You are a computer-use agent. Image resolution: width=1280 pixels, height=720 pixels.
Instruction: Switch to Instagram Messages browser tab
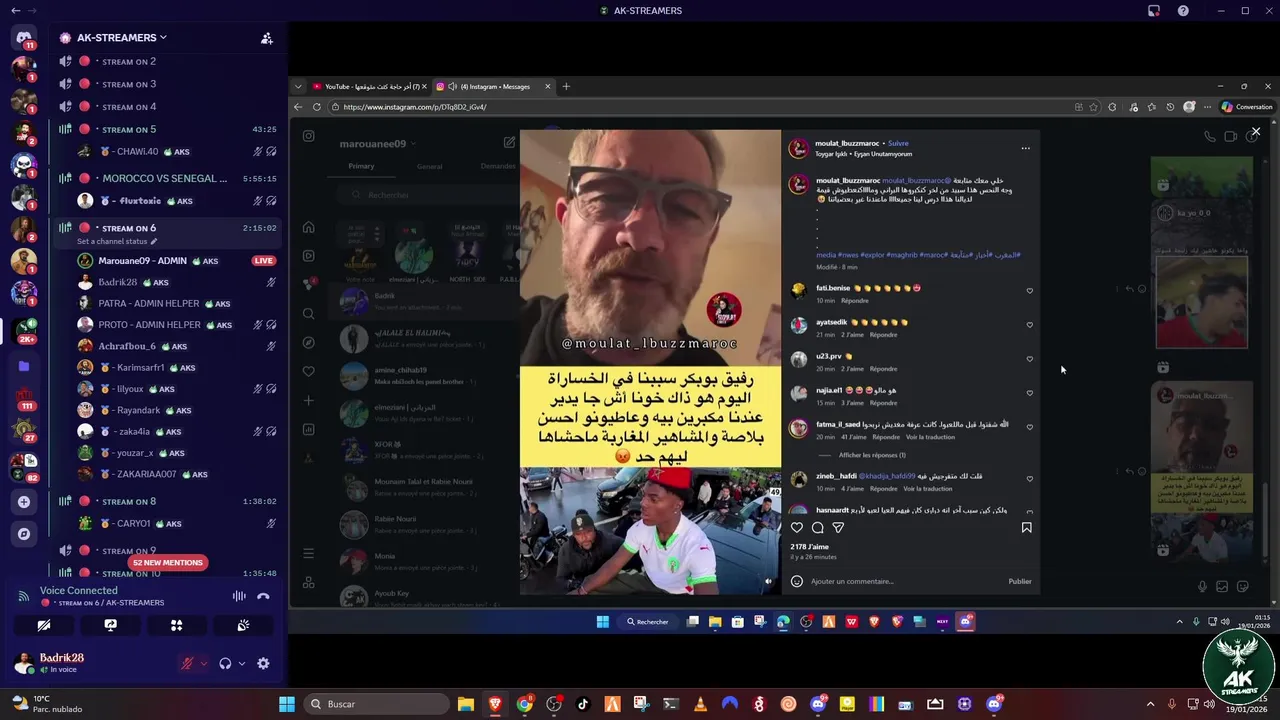click(x=493, y=87)
